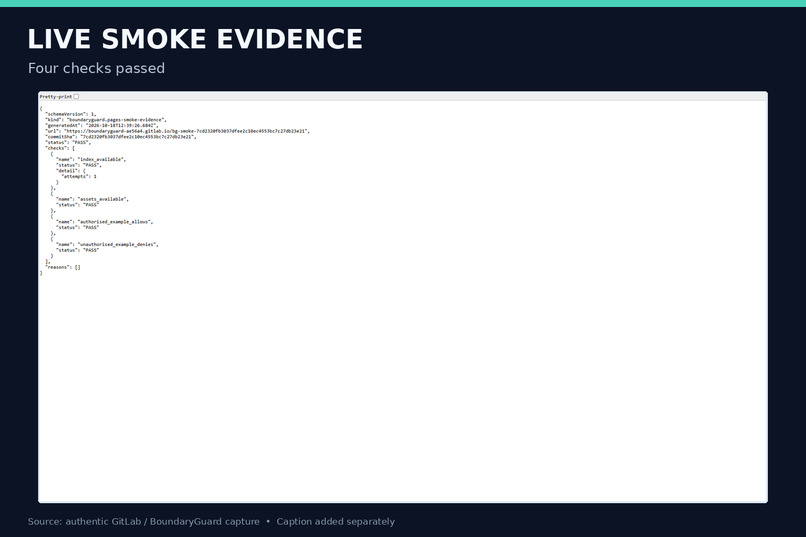Click the "detail": { line
The height and width of the screenshot is (537, 806).
(71, 171)
